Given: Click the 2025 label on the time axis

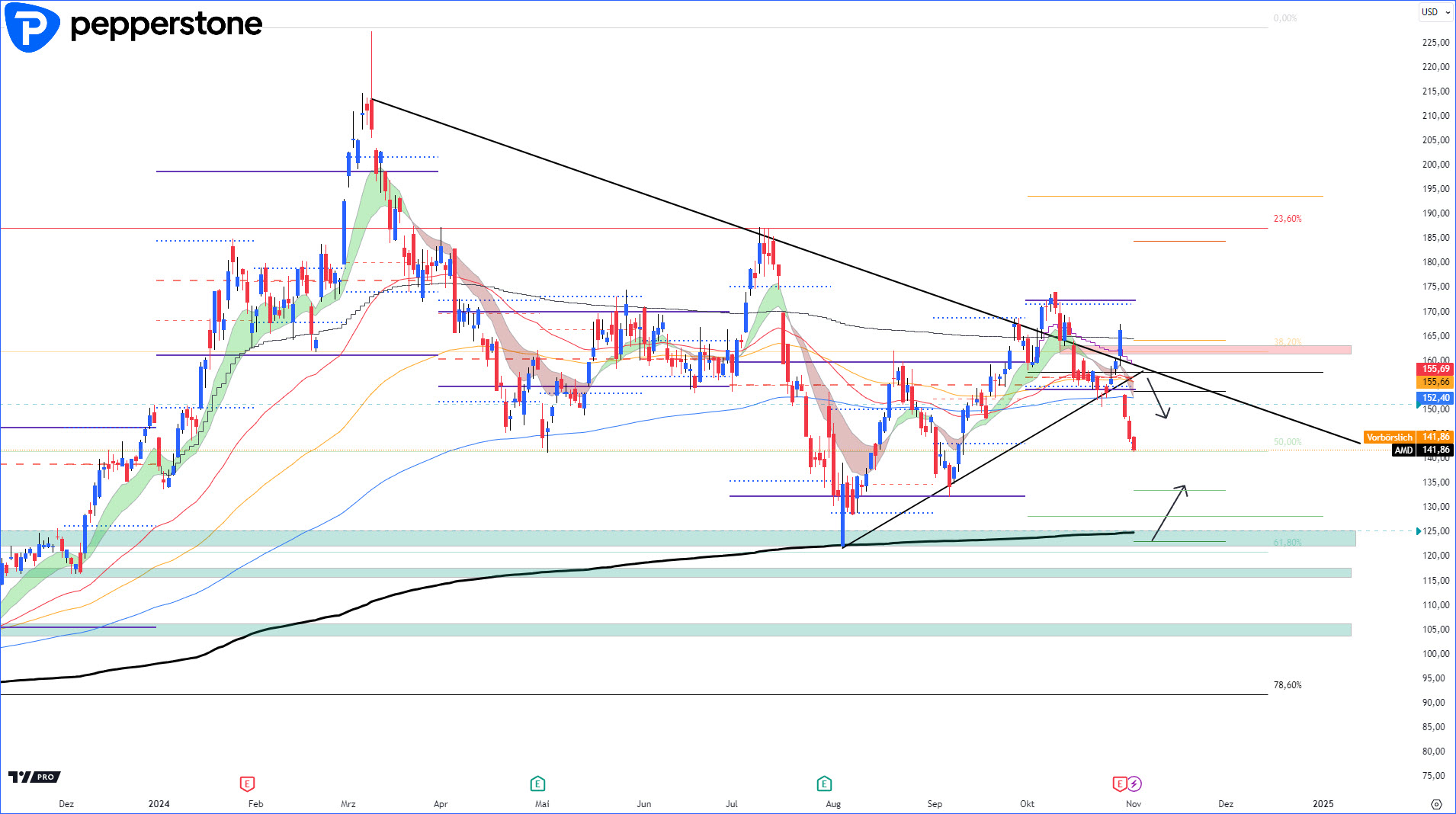Looking at the screenshot, I should click(1323, 804).
